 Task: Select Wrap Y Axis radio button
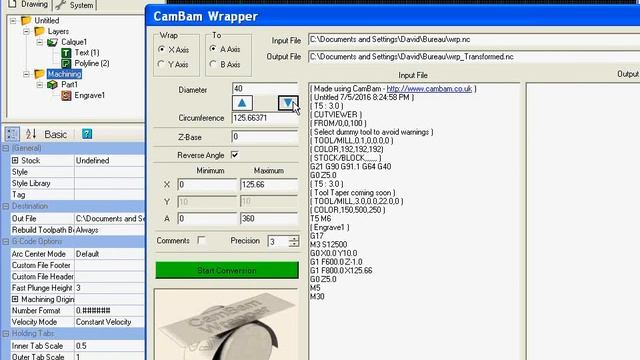[162, 64]
